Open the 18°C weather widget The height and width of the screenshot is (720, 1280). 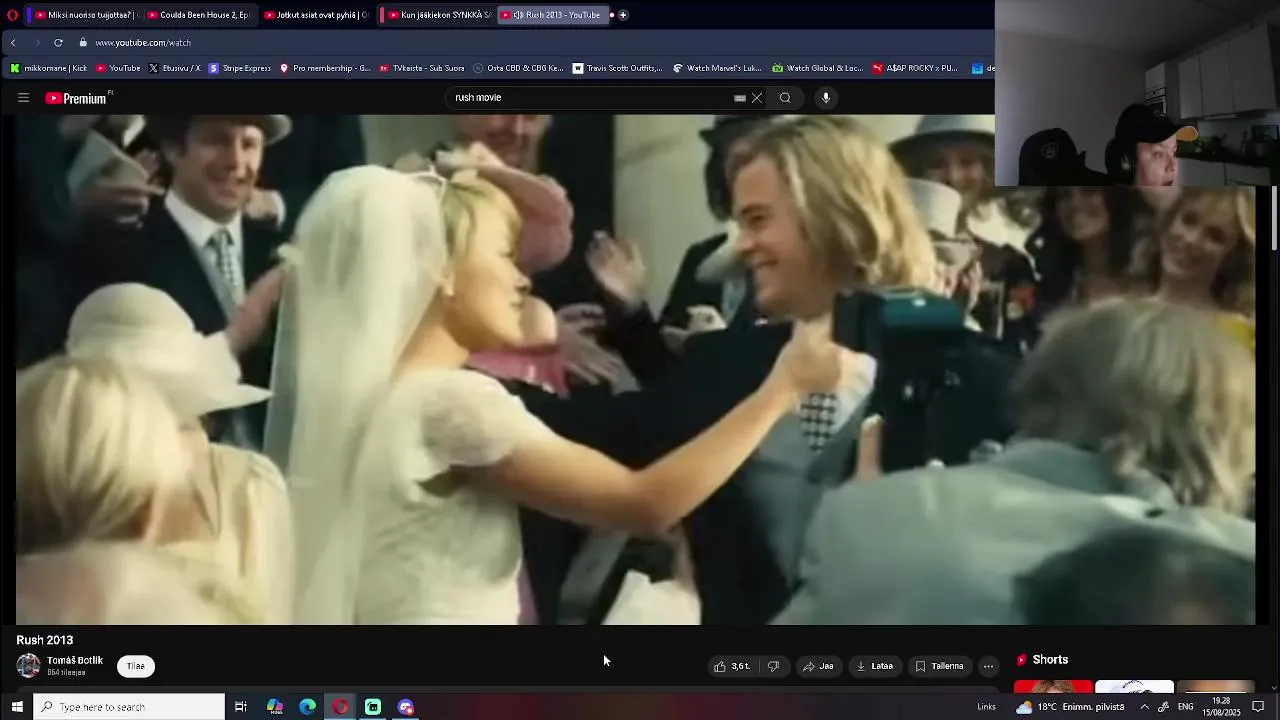pyautogui.click(x=1070, y=707)
